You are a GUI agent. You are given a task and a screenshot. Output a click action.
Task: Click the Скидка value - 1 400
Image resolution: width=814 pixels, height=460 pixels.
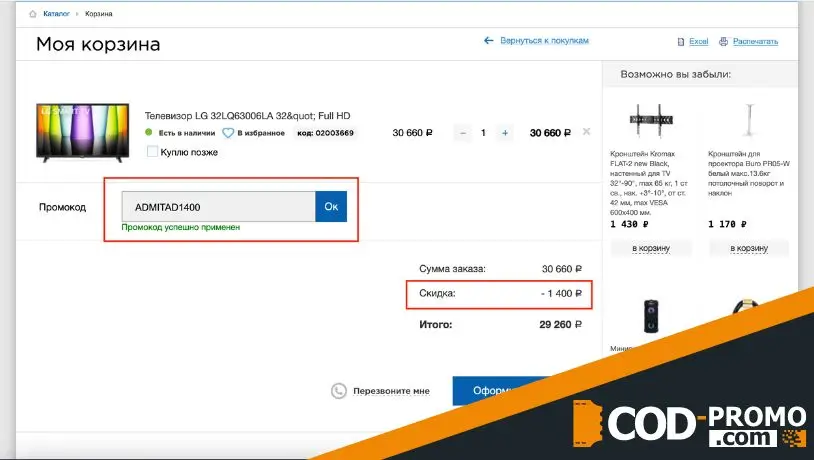561,293
